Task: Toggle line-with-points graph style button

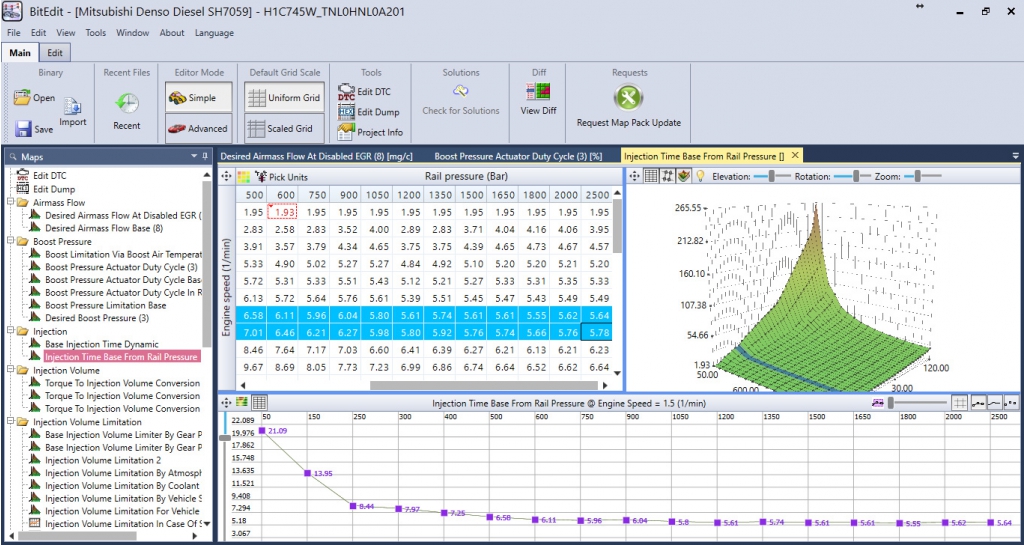Action: tap(978, 403)
